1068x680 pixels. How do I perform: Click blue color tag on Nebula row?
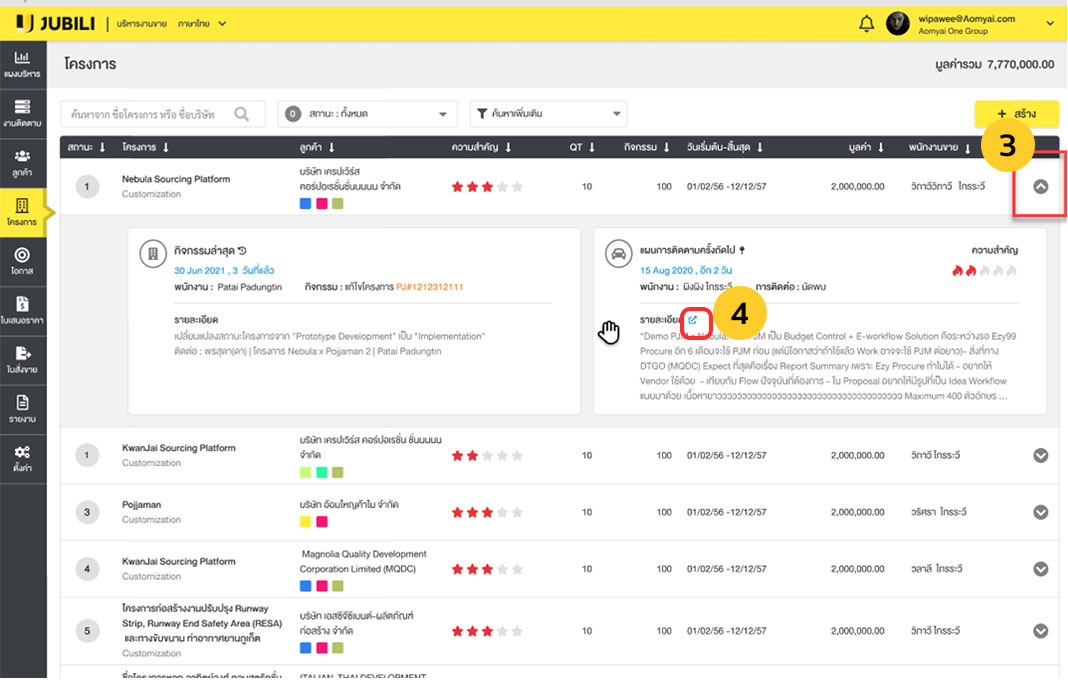pos(306,204)
